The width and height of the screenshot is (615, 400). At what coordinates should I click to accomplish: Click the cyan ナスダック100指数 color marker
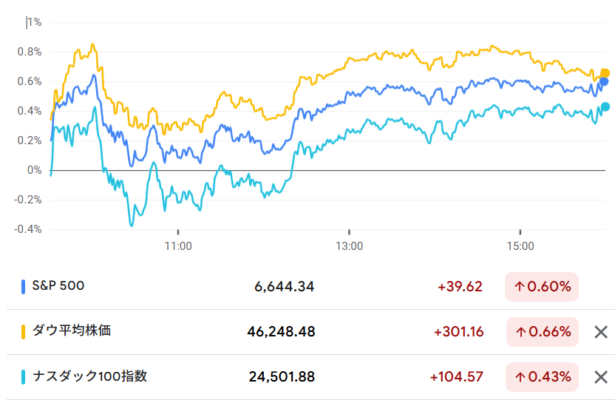24,377
